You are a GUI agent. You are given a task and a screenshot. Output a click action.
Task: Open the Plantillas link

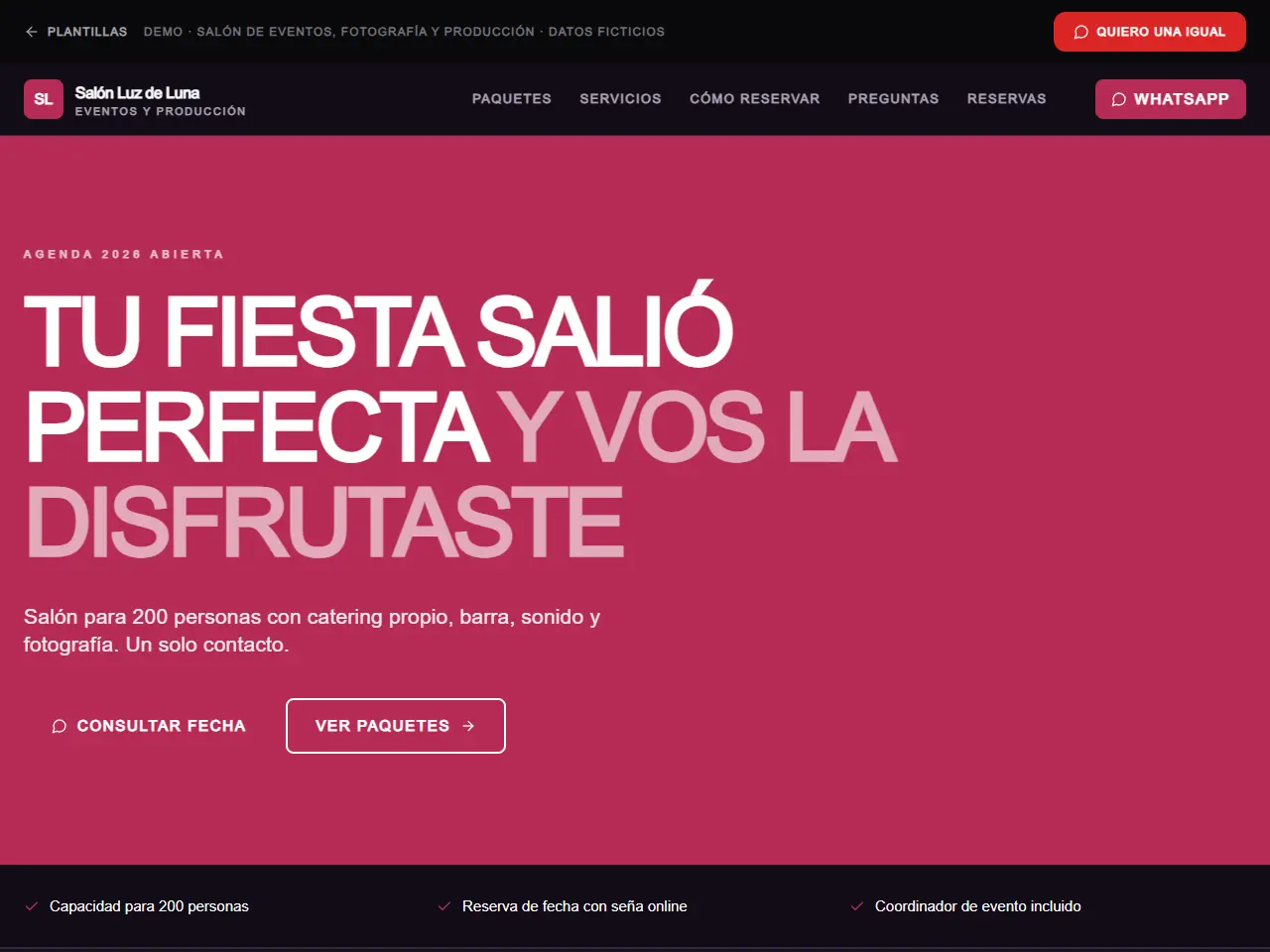tap(76, 32)
